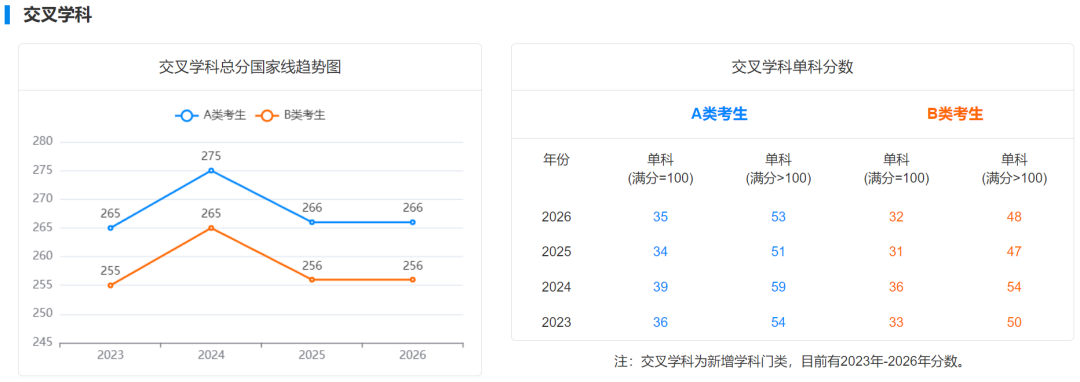The height and width of the screenshot is (382, 1080).
Task: Click the 2025 year cell in the table
Action: pos(557,252)
